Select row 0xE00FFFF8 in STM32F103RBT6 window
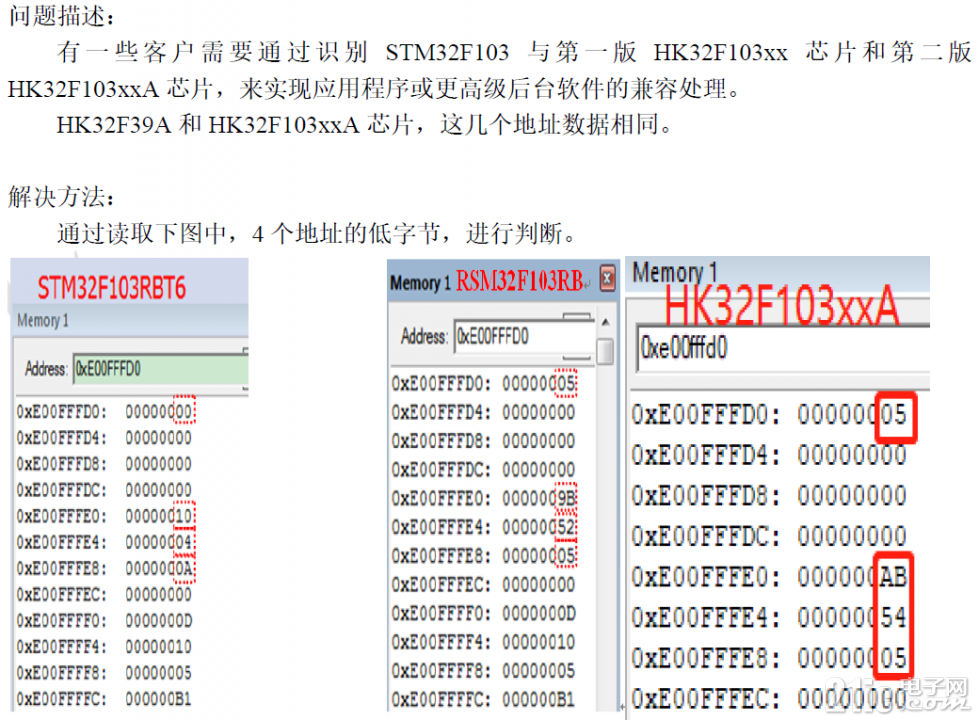979x720 pixels. (x=105, y=673)
